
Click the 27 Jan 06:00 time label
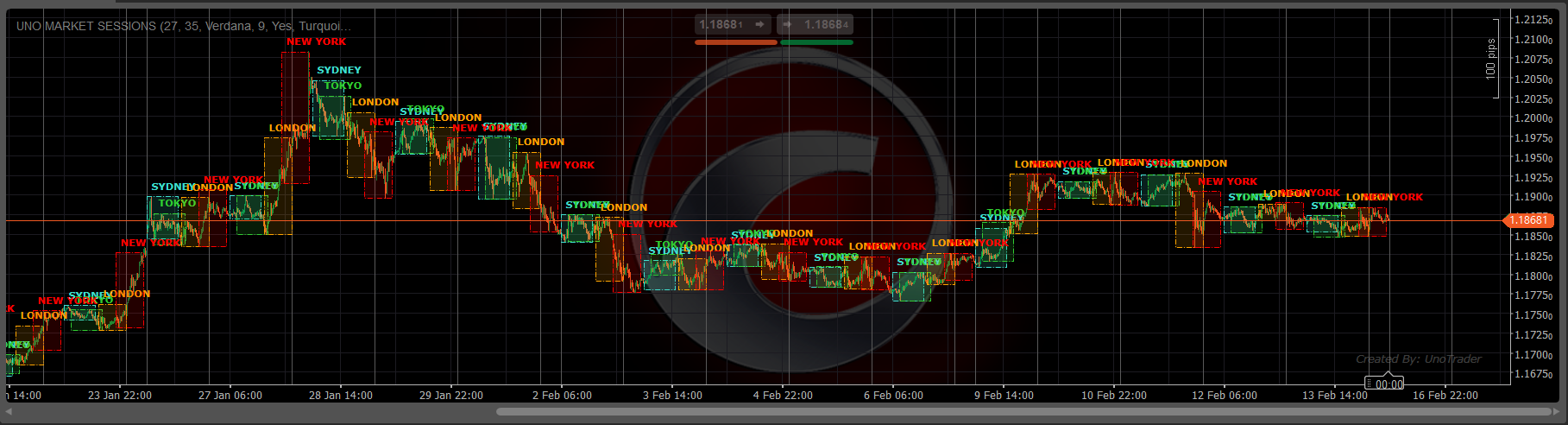click(230, 396)
